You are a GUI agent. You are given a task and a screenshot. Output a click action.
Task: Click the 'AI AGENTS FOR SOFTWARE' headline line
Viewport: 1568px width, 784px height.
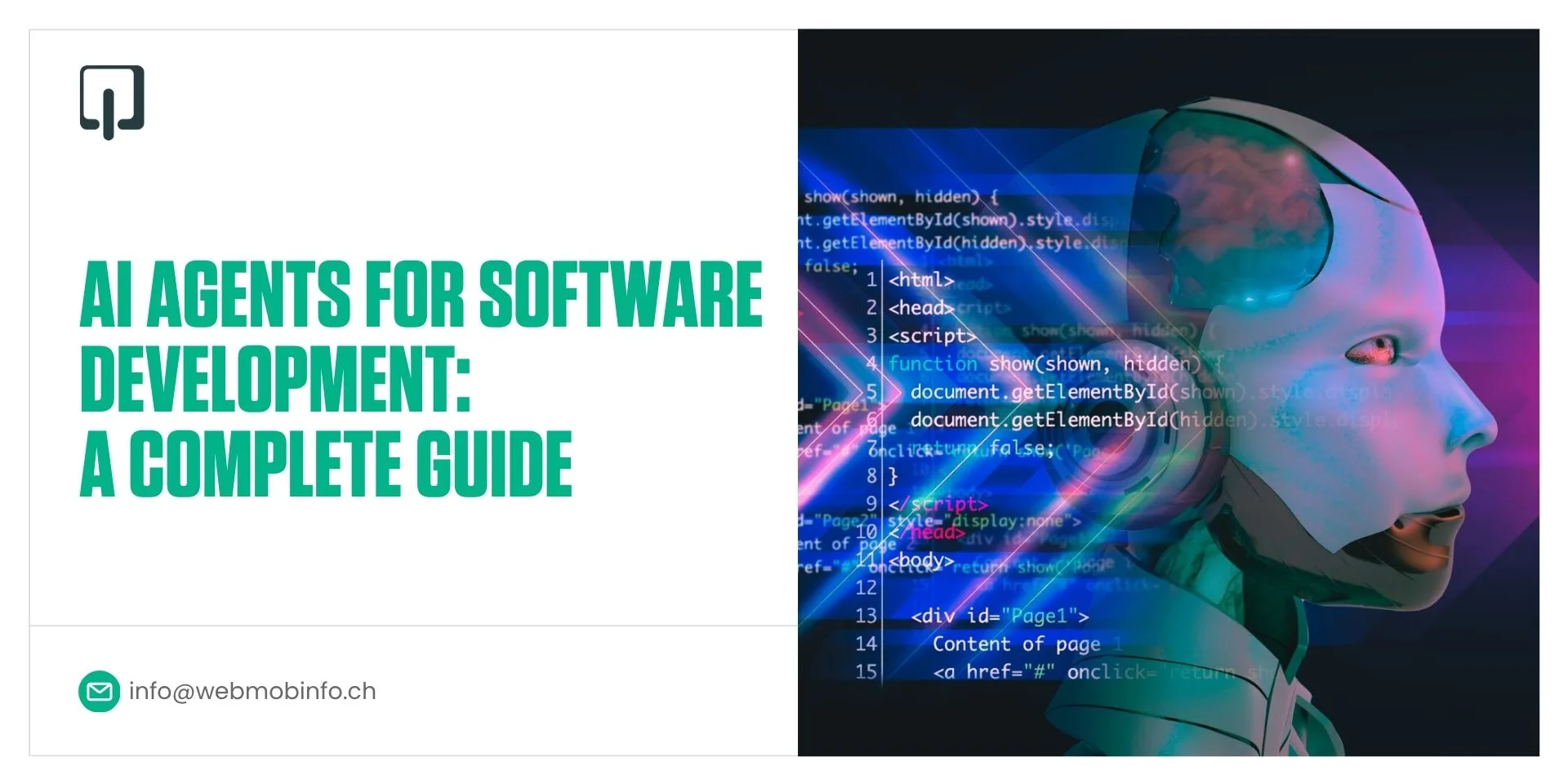coord(421,296)
